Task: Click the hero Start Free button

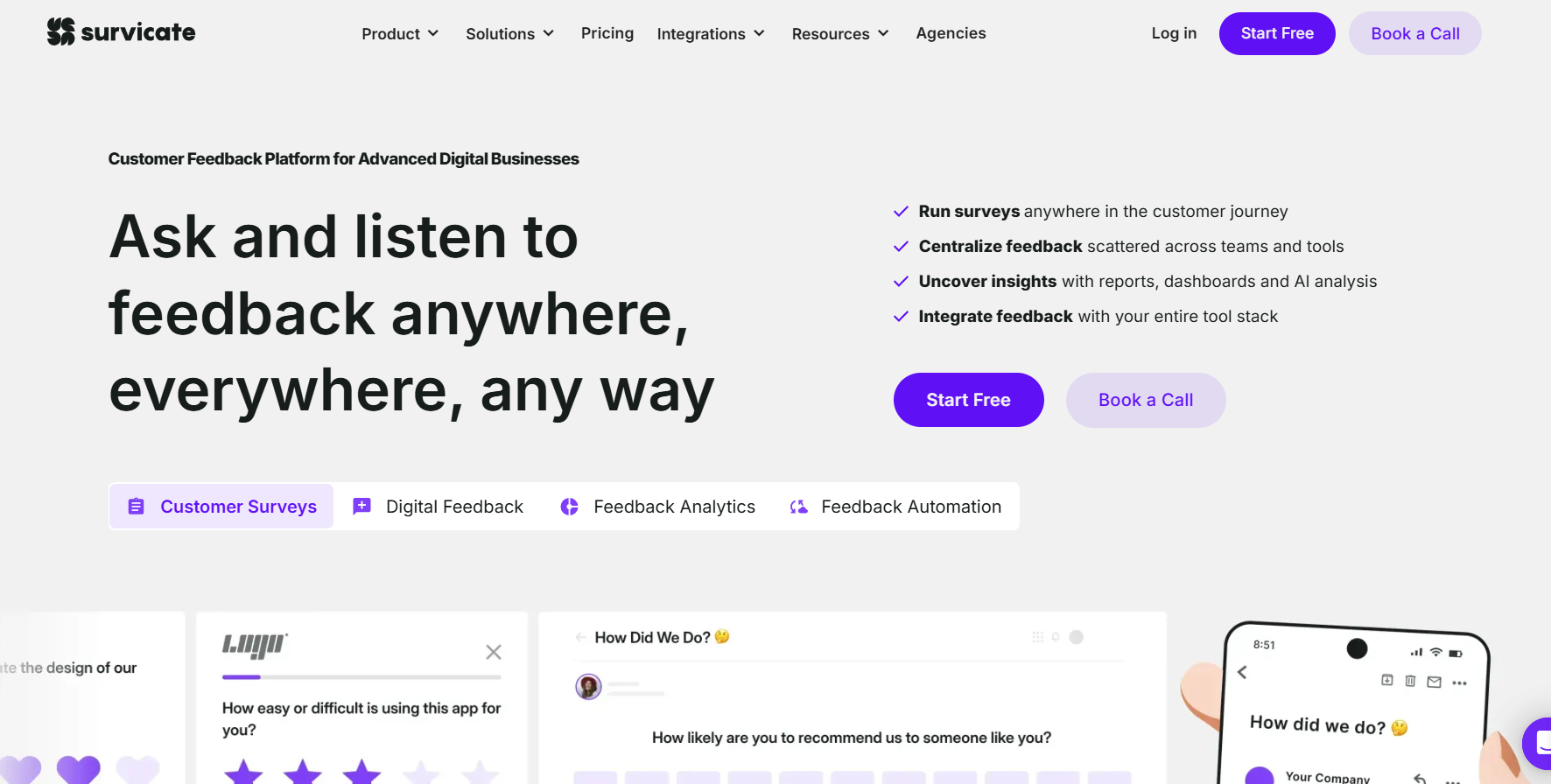Action: click(x=968, y=400)
